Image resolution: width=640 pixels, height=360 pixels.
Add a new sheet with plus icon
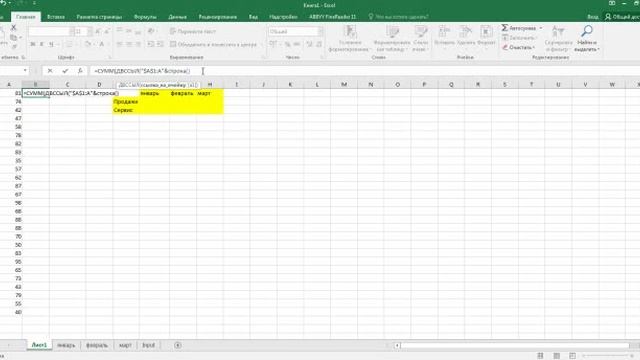pos(178,345)
